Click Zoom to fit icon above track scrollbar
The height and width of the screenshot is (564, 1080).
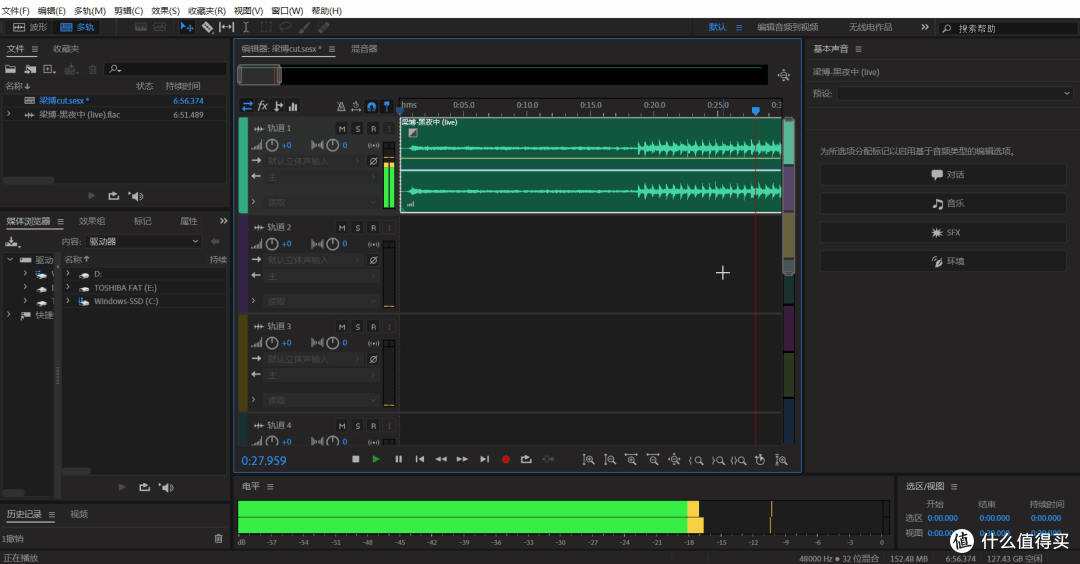tap(783, 76)
